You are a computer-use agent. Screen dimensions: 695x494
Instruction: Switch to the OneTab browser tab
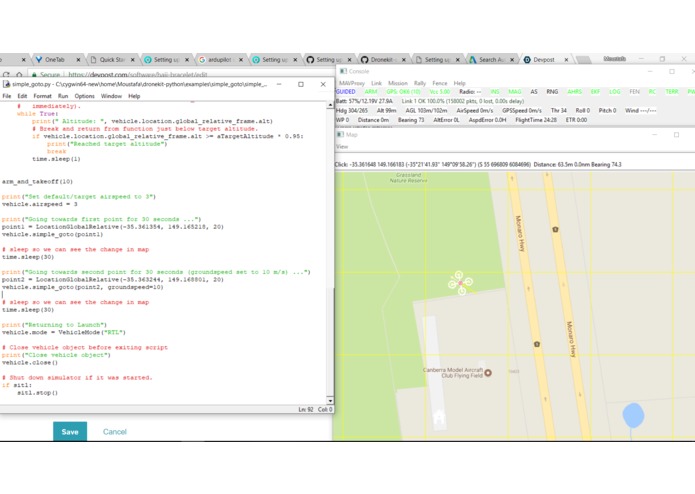click(x=55, y=60)
